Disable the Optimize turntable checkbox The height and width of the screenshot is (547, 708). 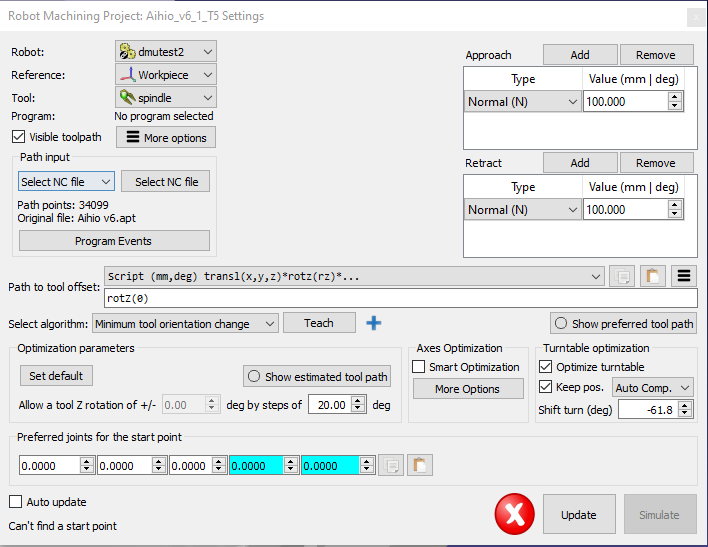pos(545,367)
